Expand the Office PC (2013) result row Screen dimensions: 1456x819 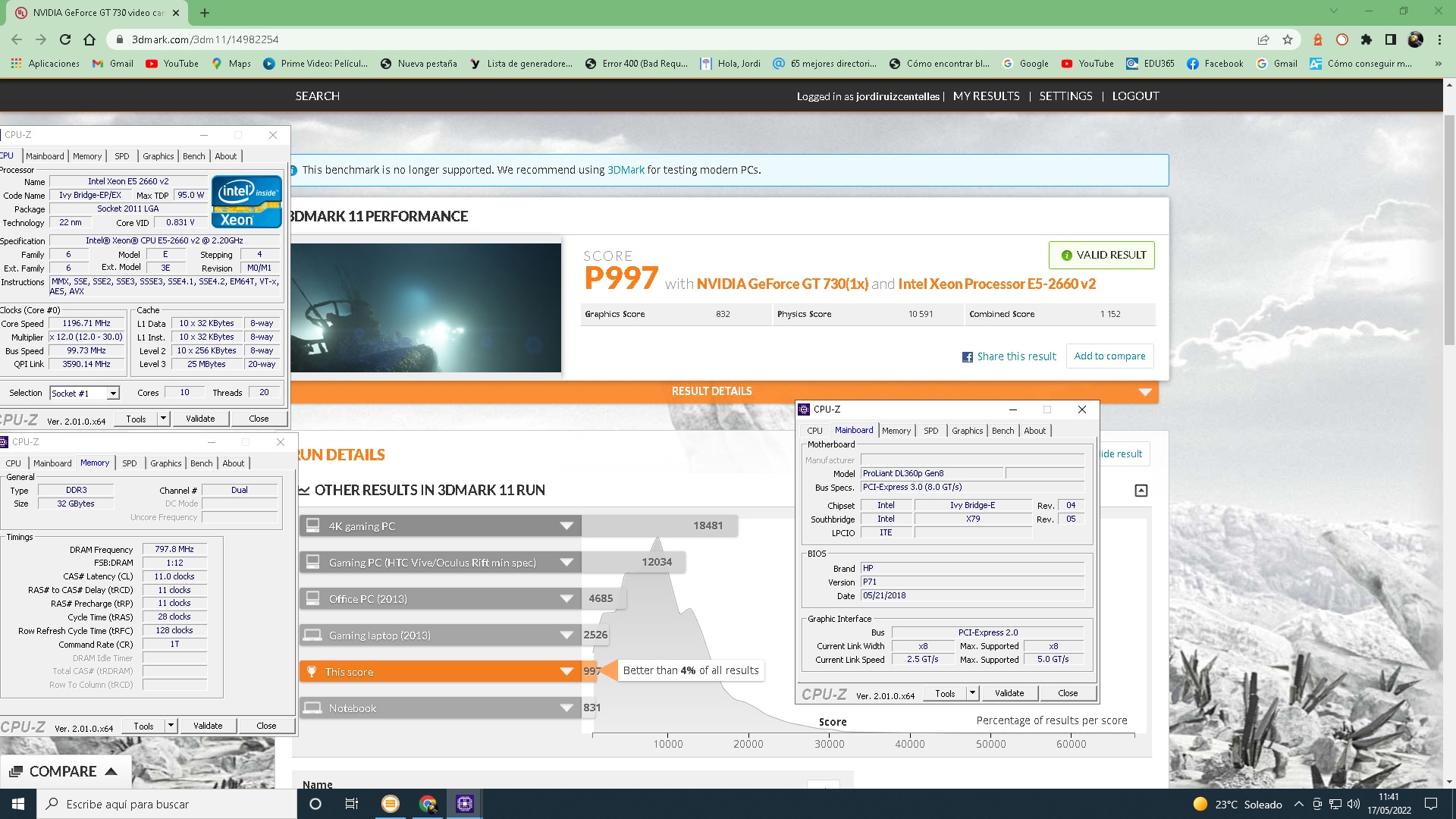(x=441, y=598)
